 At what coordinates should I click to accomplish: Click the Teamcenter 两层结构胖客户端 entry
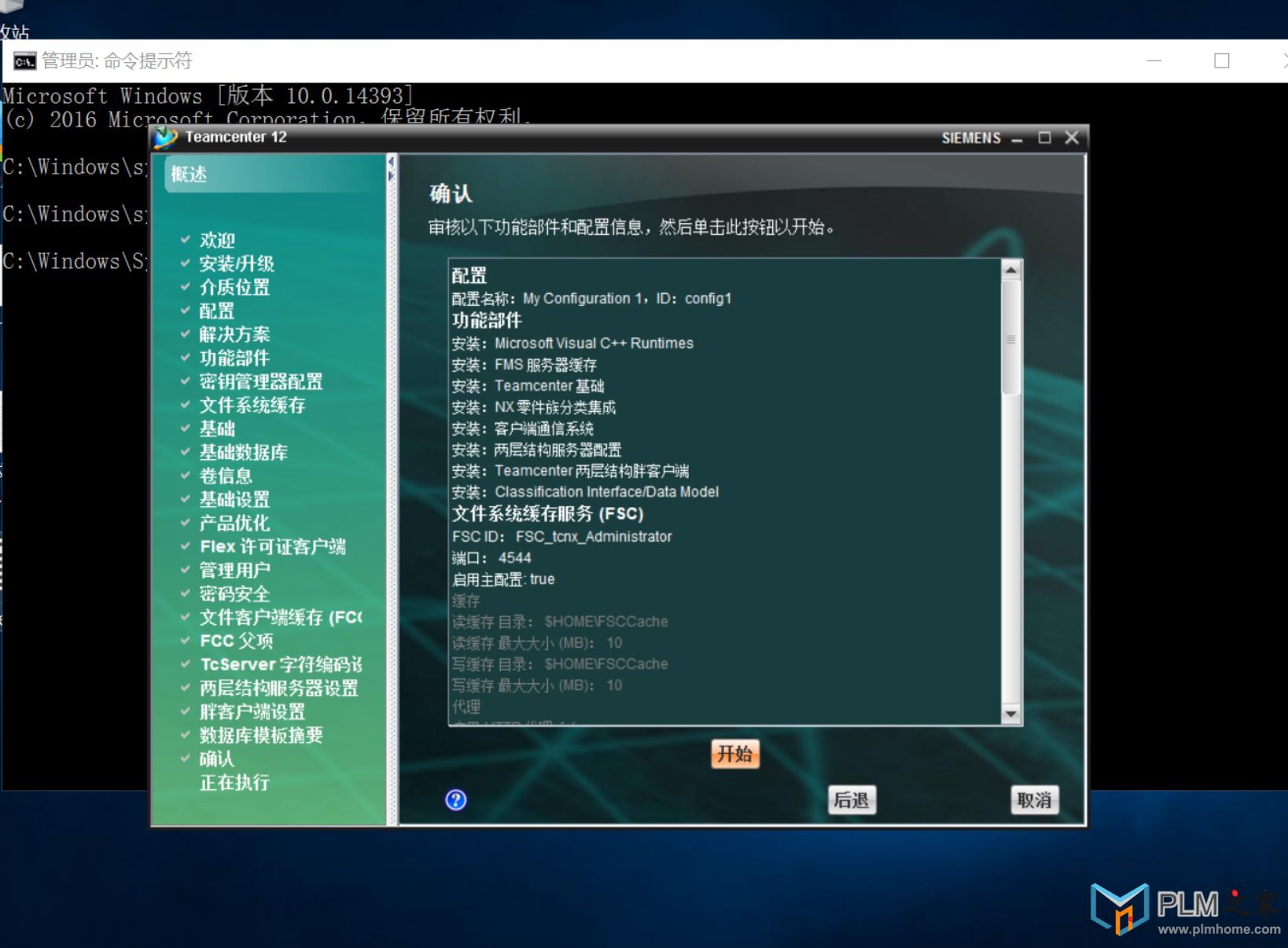[570, 471]
